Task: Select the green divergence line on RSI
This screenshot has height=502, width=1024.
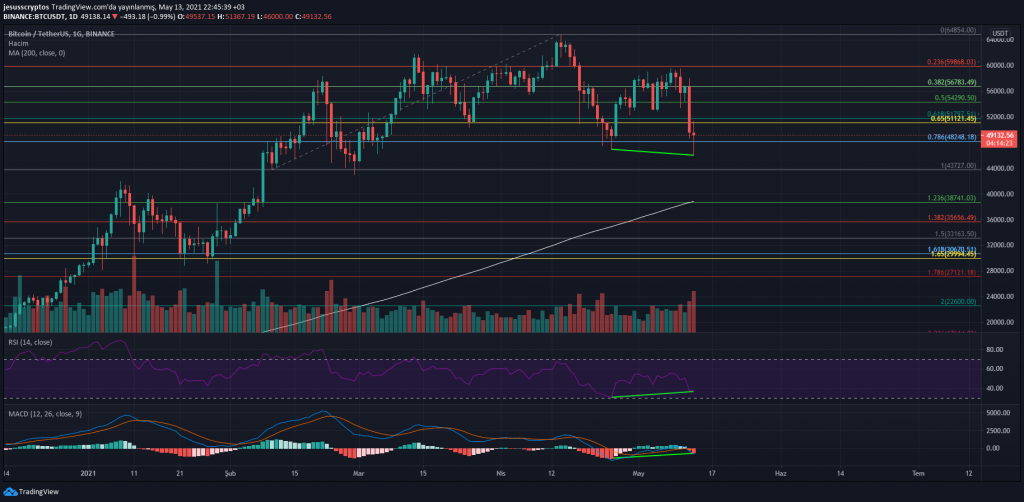Action: (x=651, y=394)
